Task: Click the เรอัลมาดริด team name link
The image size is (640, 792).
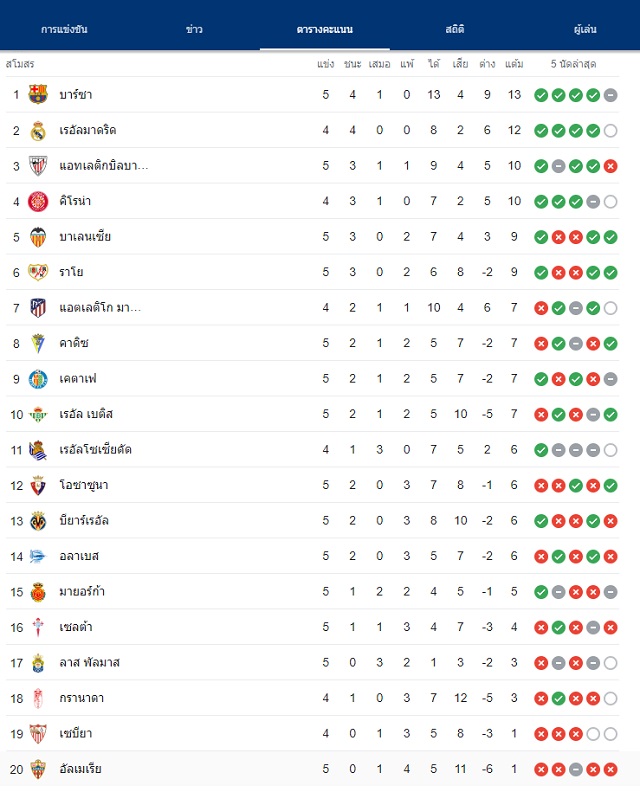Action: coord(88,130)
